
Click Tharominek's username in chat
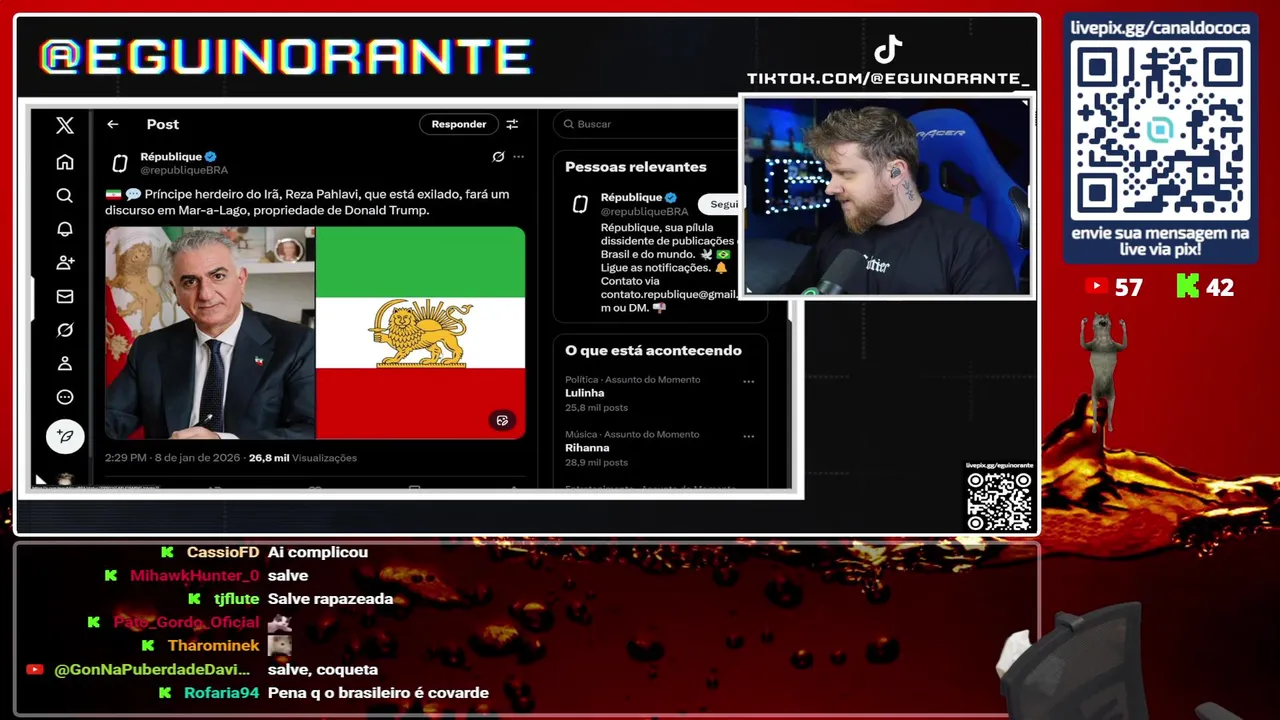click(x=213, y=646)
